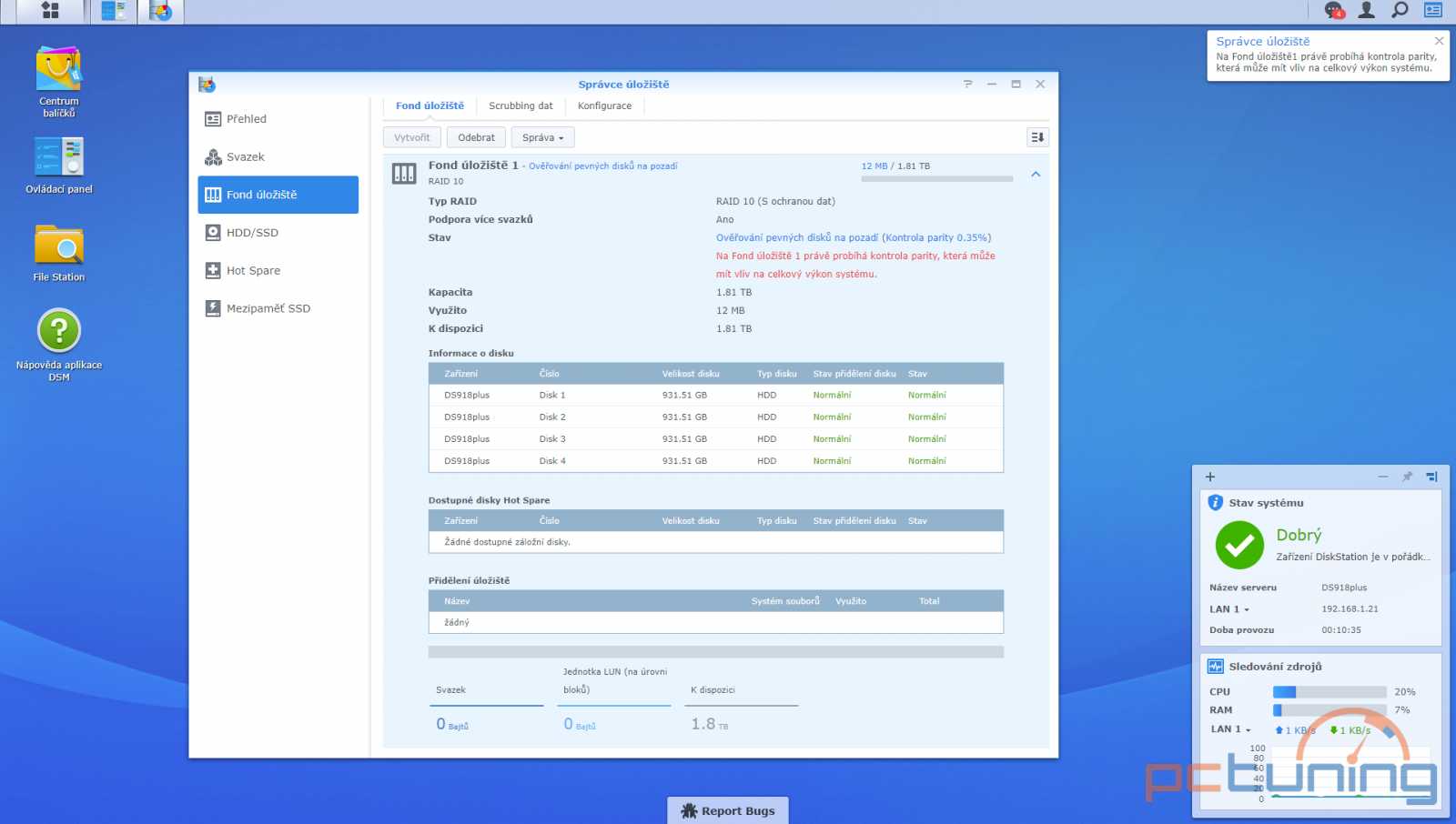Click the Report Bugs button
This screenshot has width=1456, height=824.
pos(728,810)
